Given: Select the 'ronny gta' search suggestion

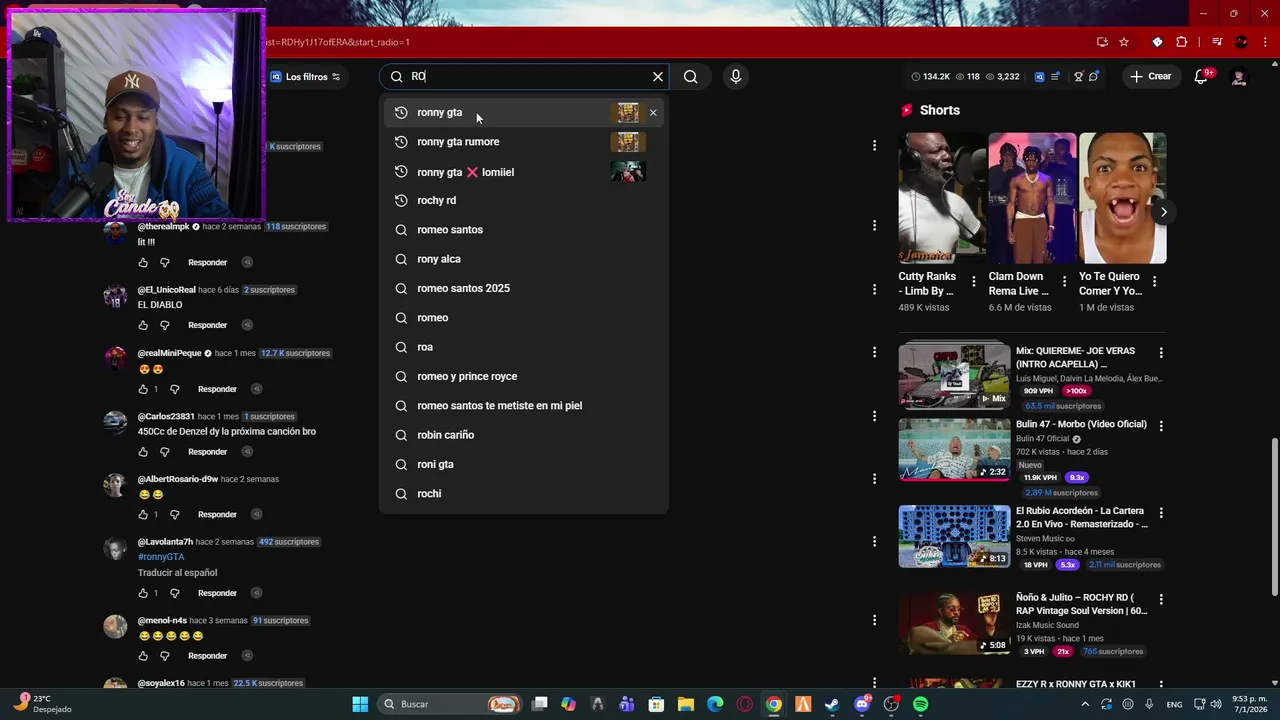Looking at the screenshot, I should click(523, 113).
